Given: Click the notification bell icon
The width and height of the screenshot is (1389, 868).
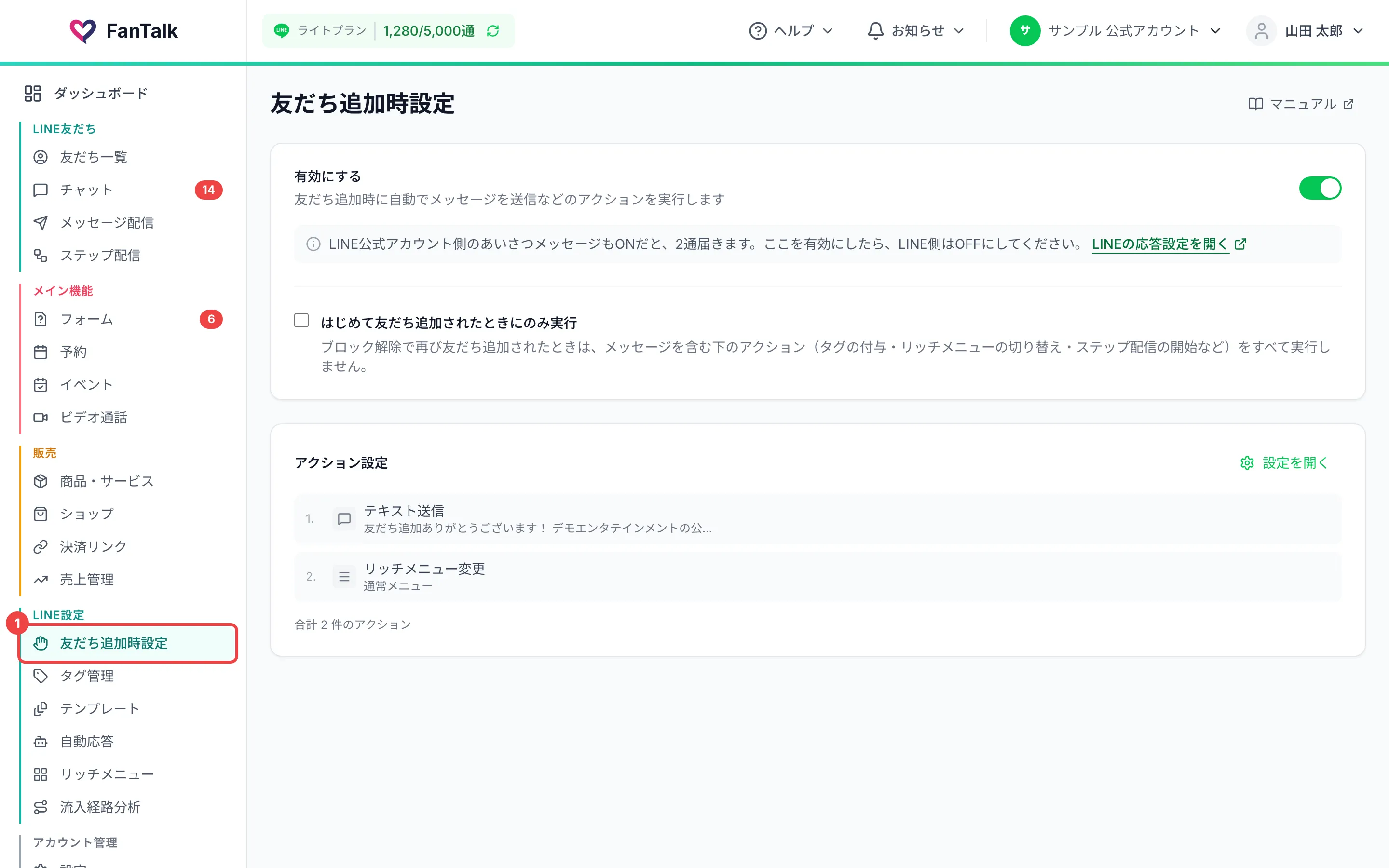Looking at the screenshot, I should pyautogui.click(x=875, y=30).
